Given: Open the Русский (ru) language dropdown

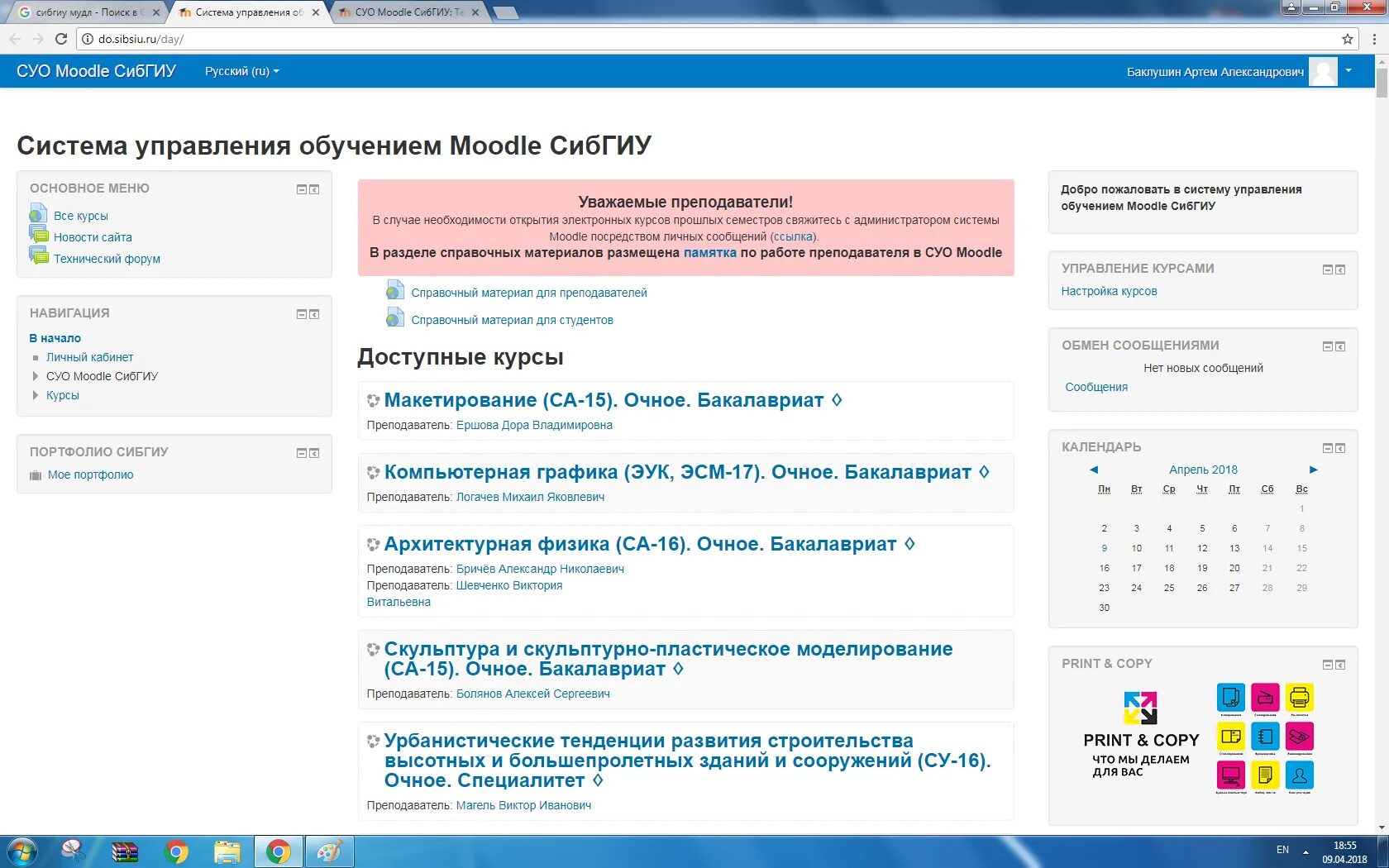Looking at the screenshot, I should click(x=241, y=71).
